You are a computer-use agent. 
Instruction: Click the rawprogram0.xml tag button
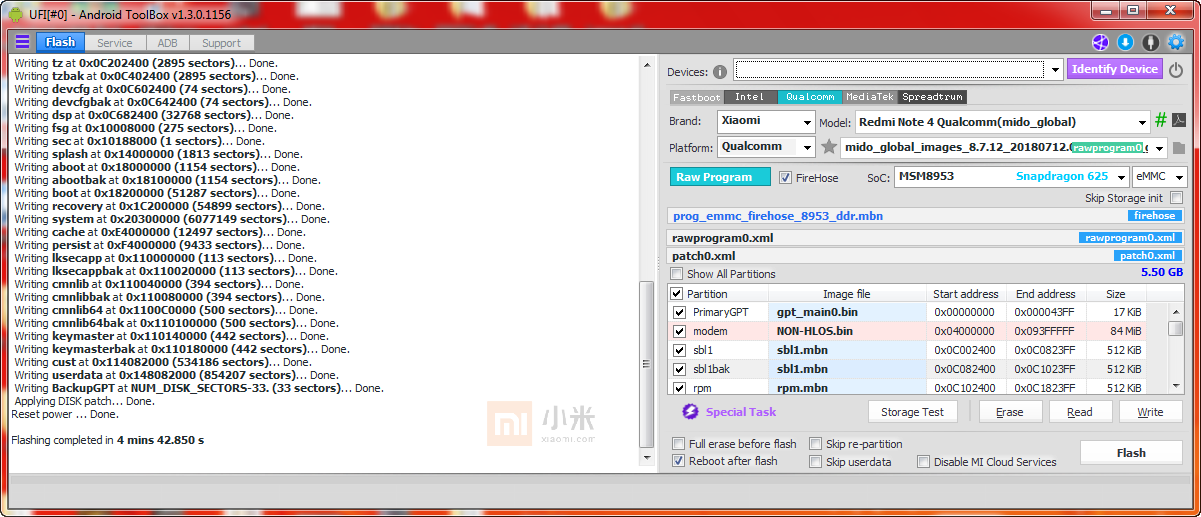tap(1131, 238)
